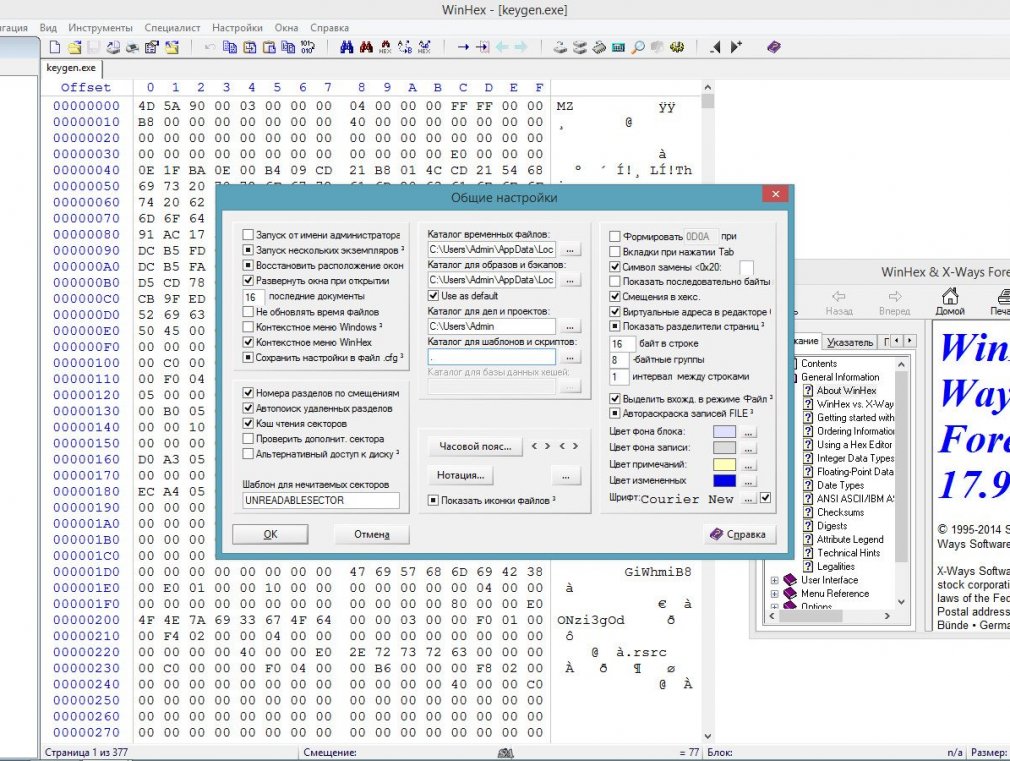Viewport: 1010px width, 761px height.
Task: Enable Вкладки при нажатии Tab checkbox
Action: pos(615,251)
